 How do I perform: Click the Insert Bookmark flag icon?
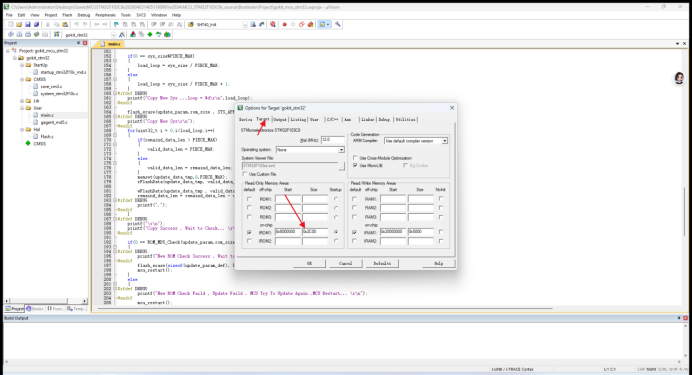pyautogui.click(x=116, y=24)
